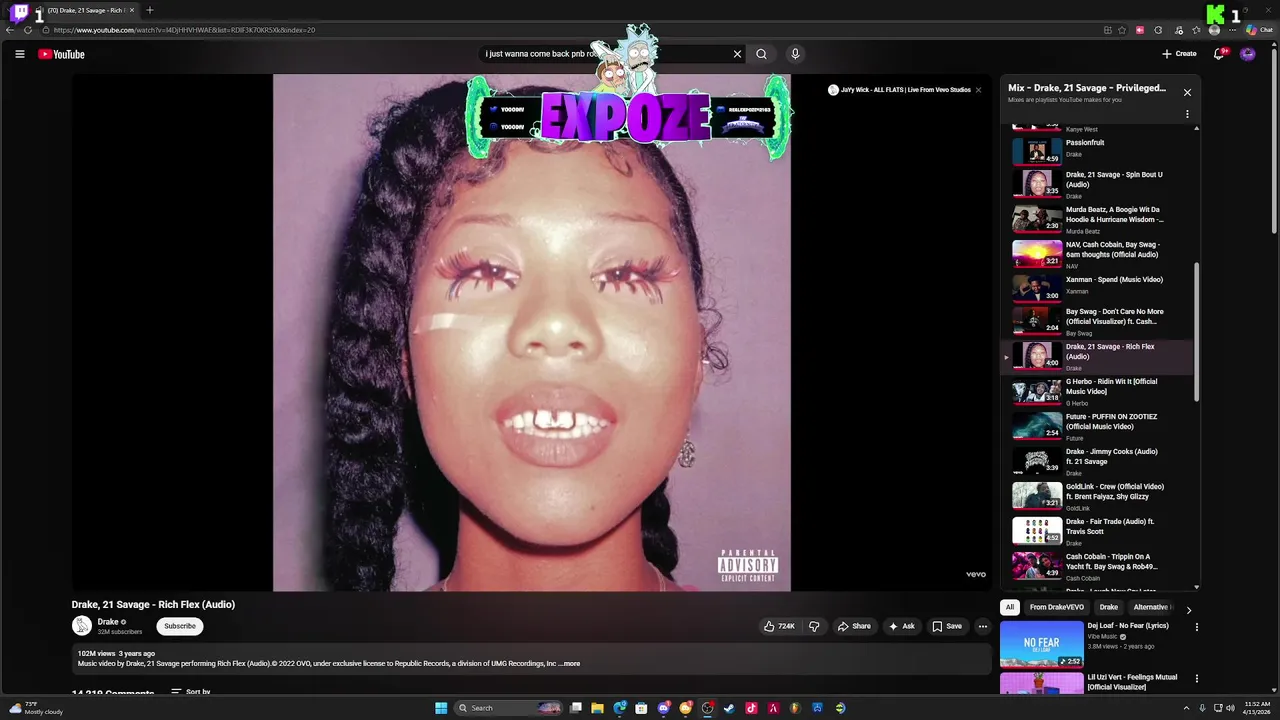Viewport: 1280px width, 720px height.
Task: Open a new browser tab
Action: [150, 10]
